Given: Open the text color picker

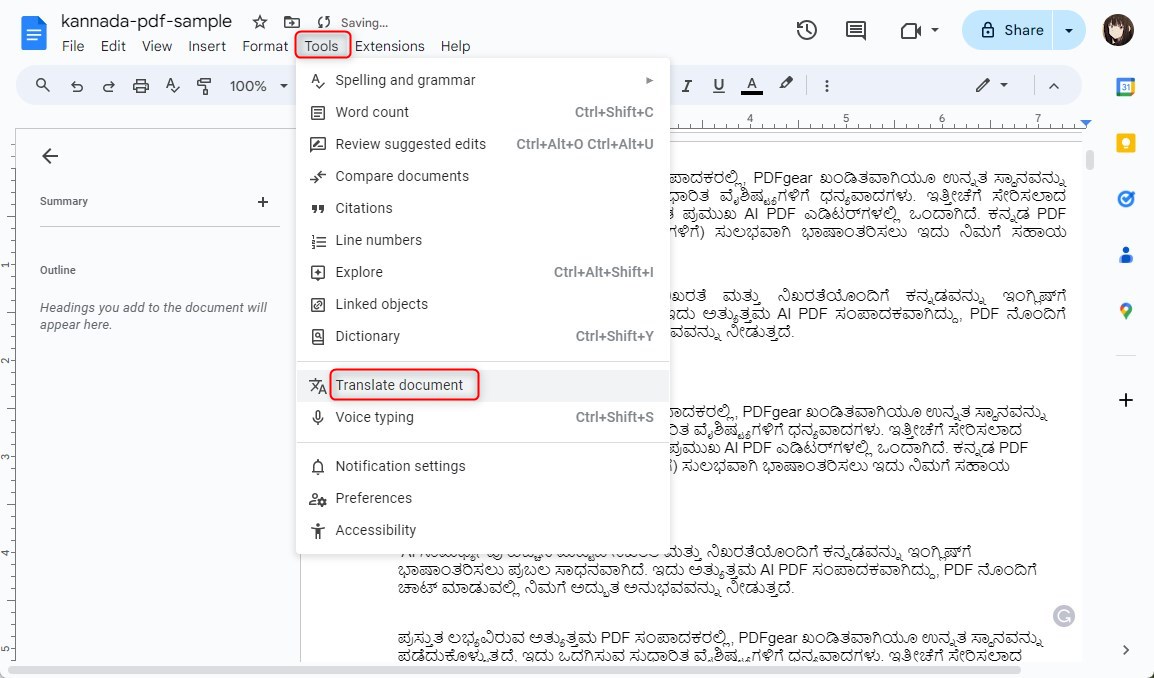Looking at the screenshot, I should (751, 85).
